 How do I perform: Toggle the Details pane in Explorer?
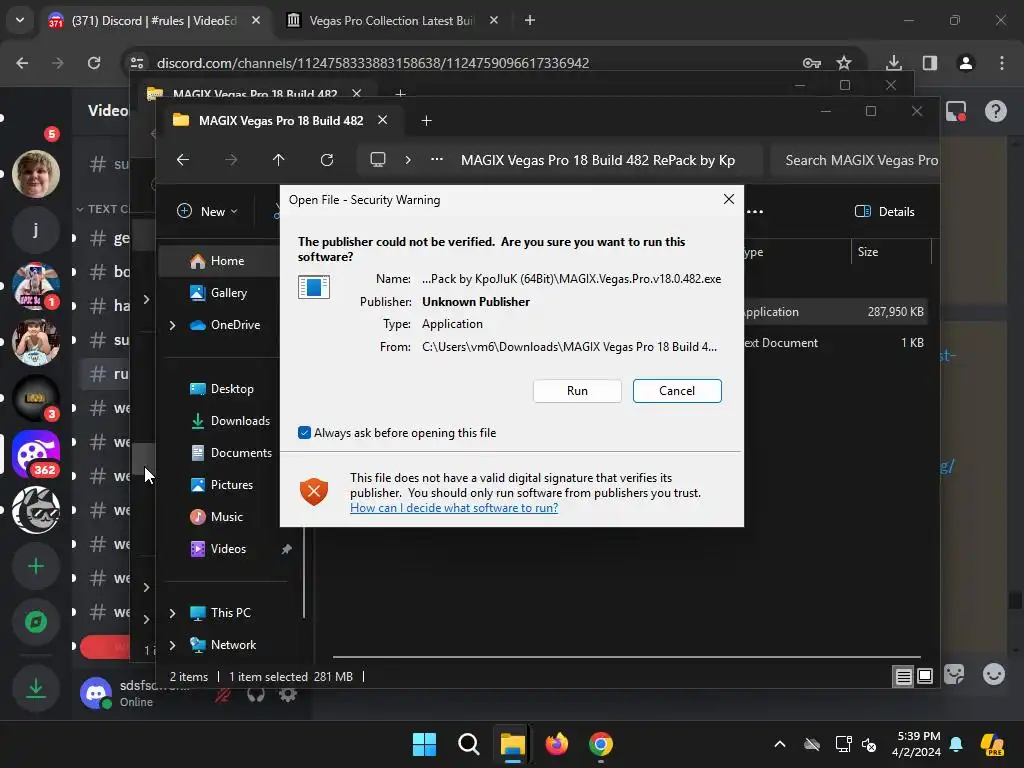click(x=885, y=212)
